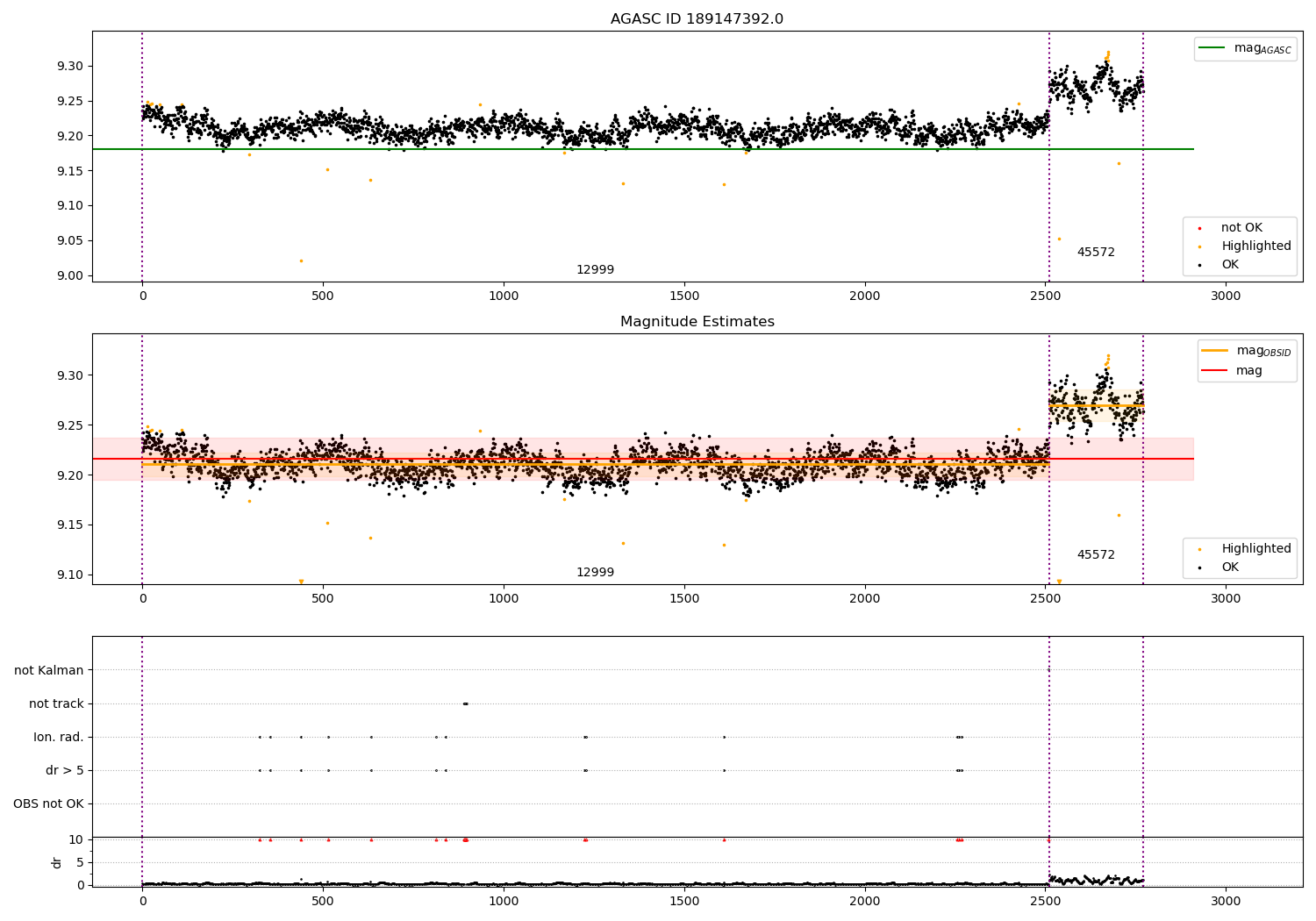Click the "45572" annotation in top plot
The width and height of the screenshot is (1316, 921).
[x=1096, y=253]
